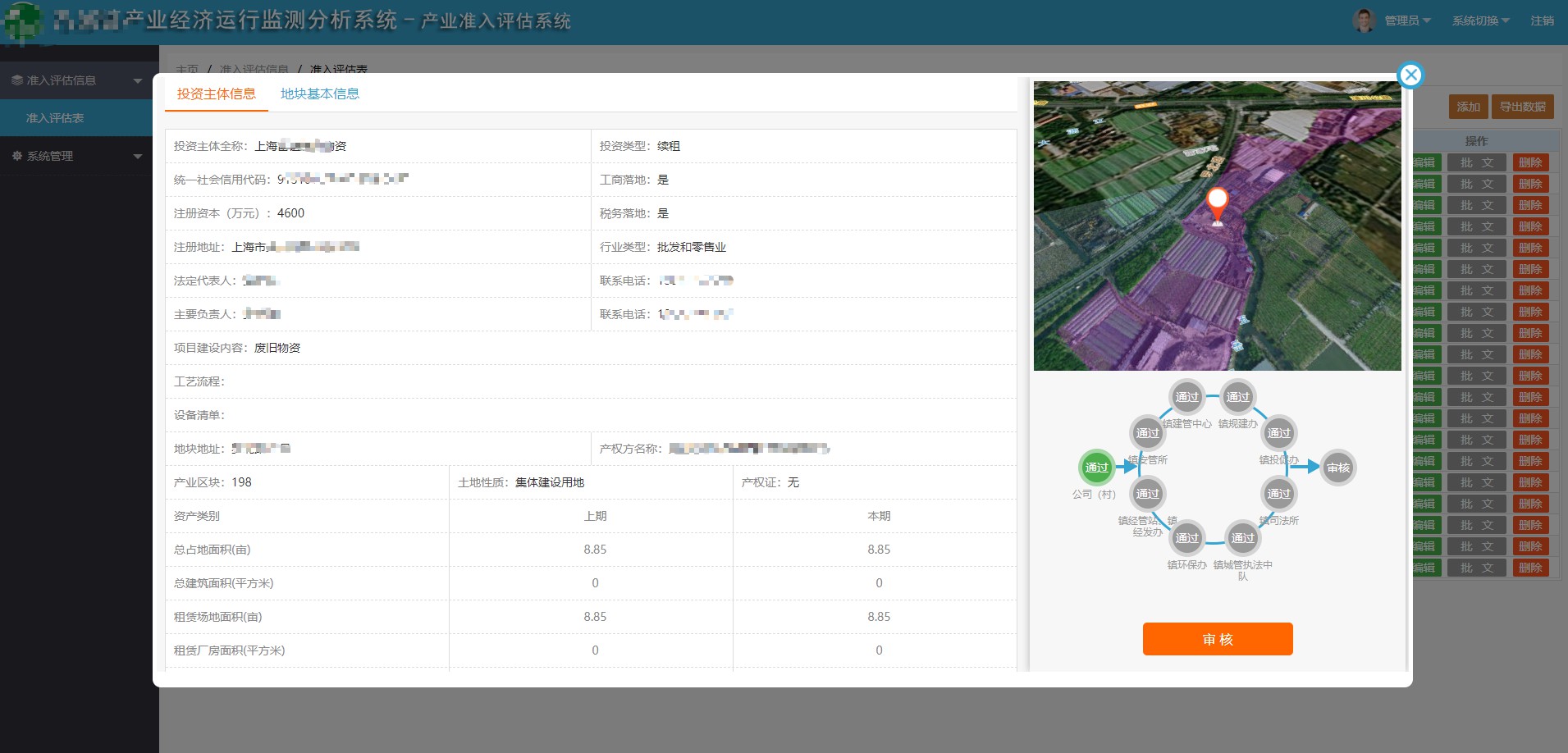Click the administrator avatar picture
Screen dimensions: 1568x753
pos(1364,21)
